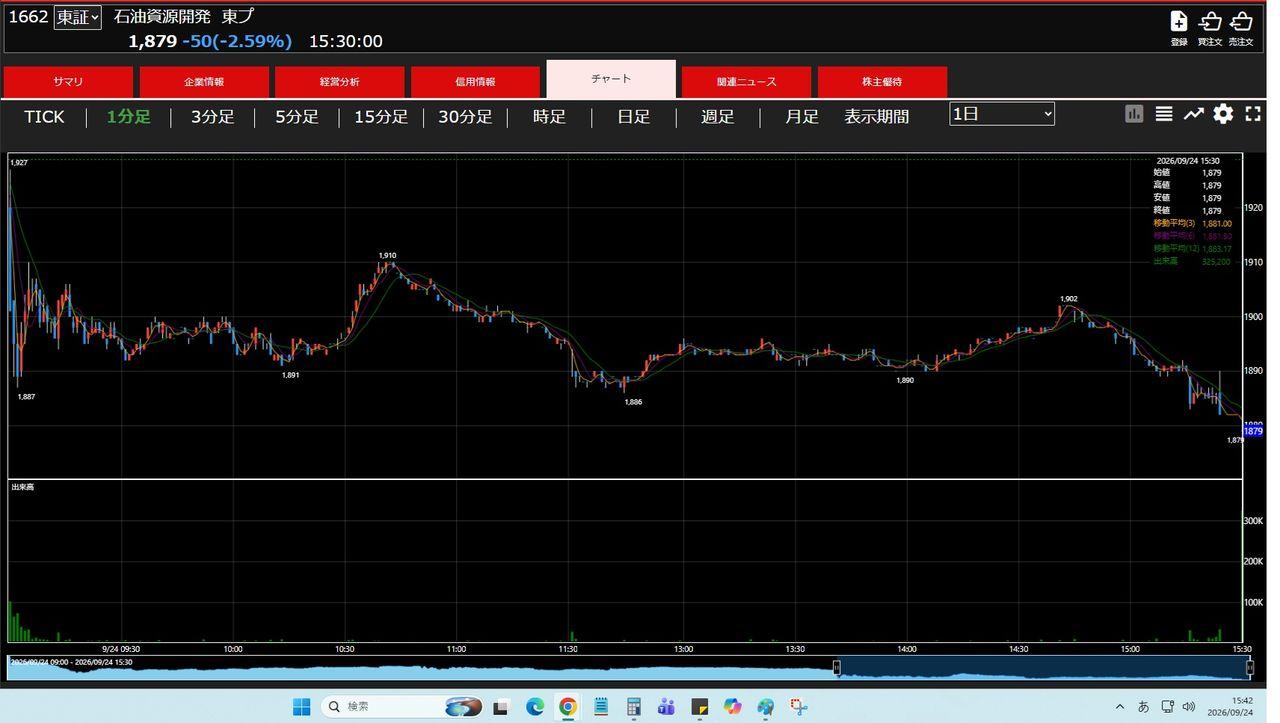Open the Windows Start menu
This screenshot has width=1280, height=723.
[301, 707]
